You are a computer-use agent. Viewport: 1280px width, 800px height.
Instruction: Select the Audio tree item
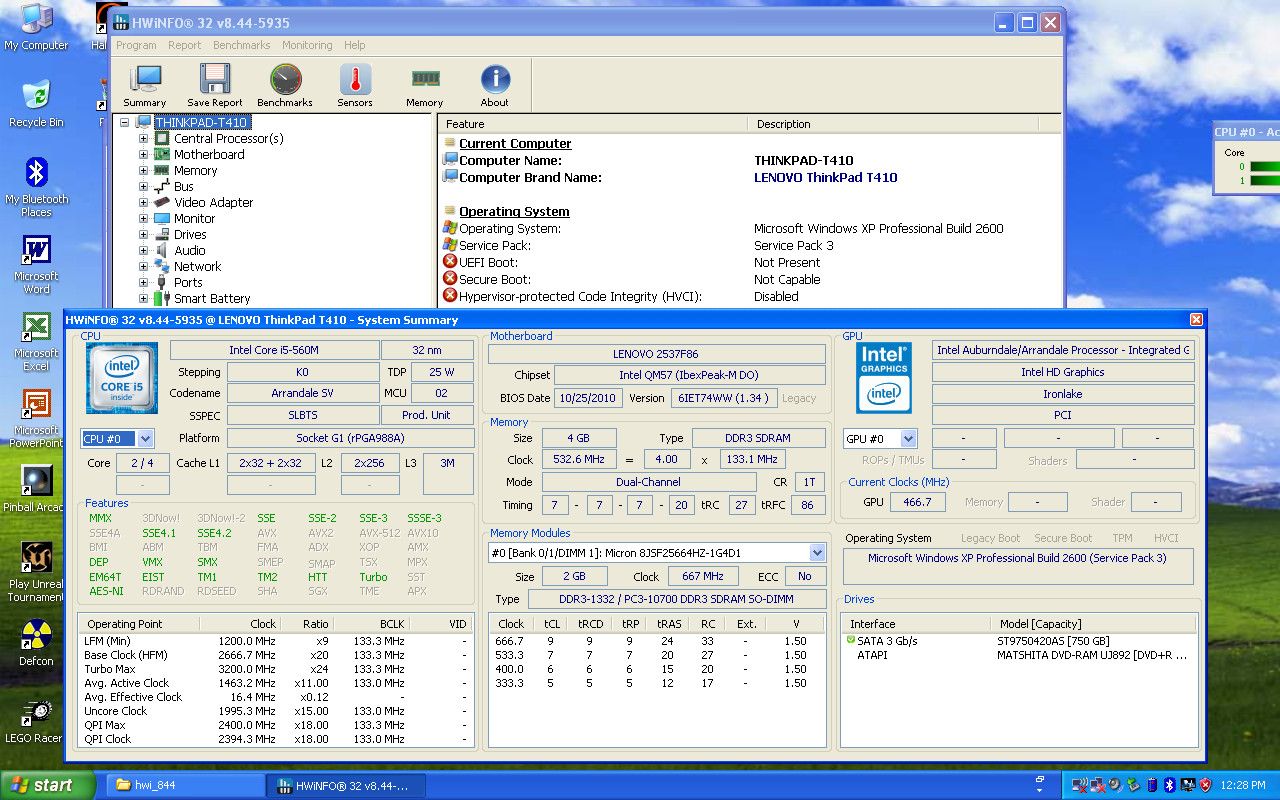pyautogui.click(x=189, y=251)
